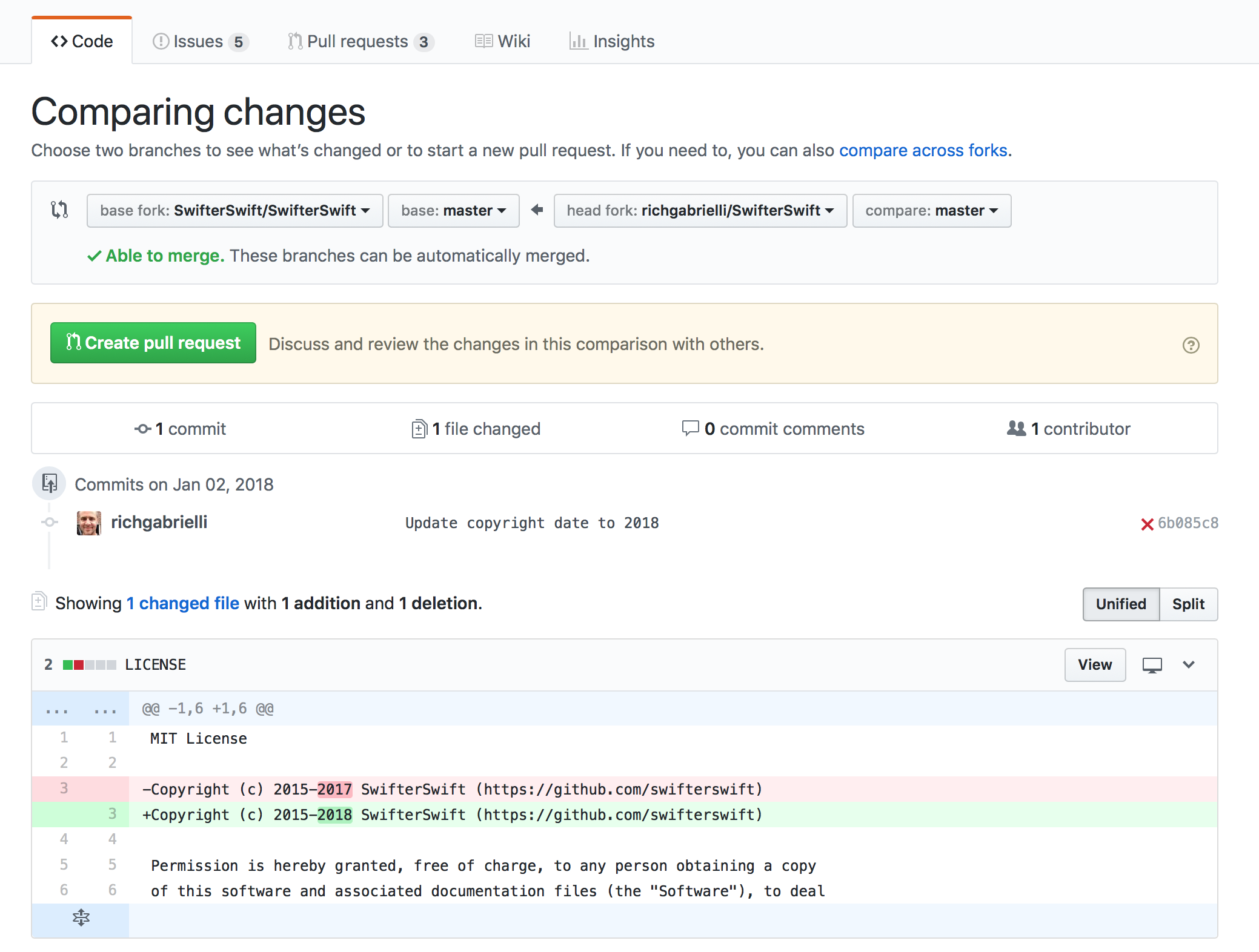The height and width of the screenshot is (952, 1259).
Task: Click the display rich diff monitor icon
Action: pyautogui.click(x=1152, y=665)
